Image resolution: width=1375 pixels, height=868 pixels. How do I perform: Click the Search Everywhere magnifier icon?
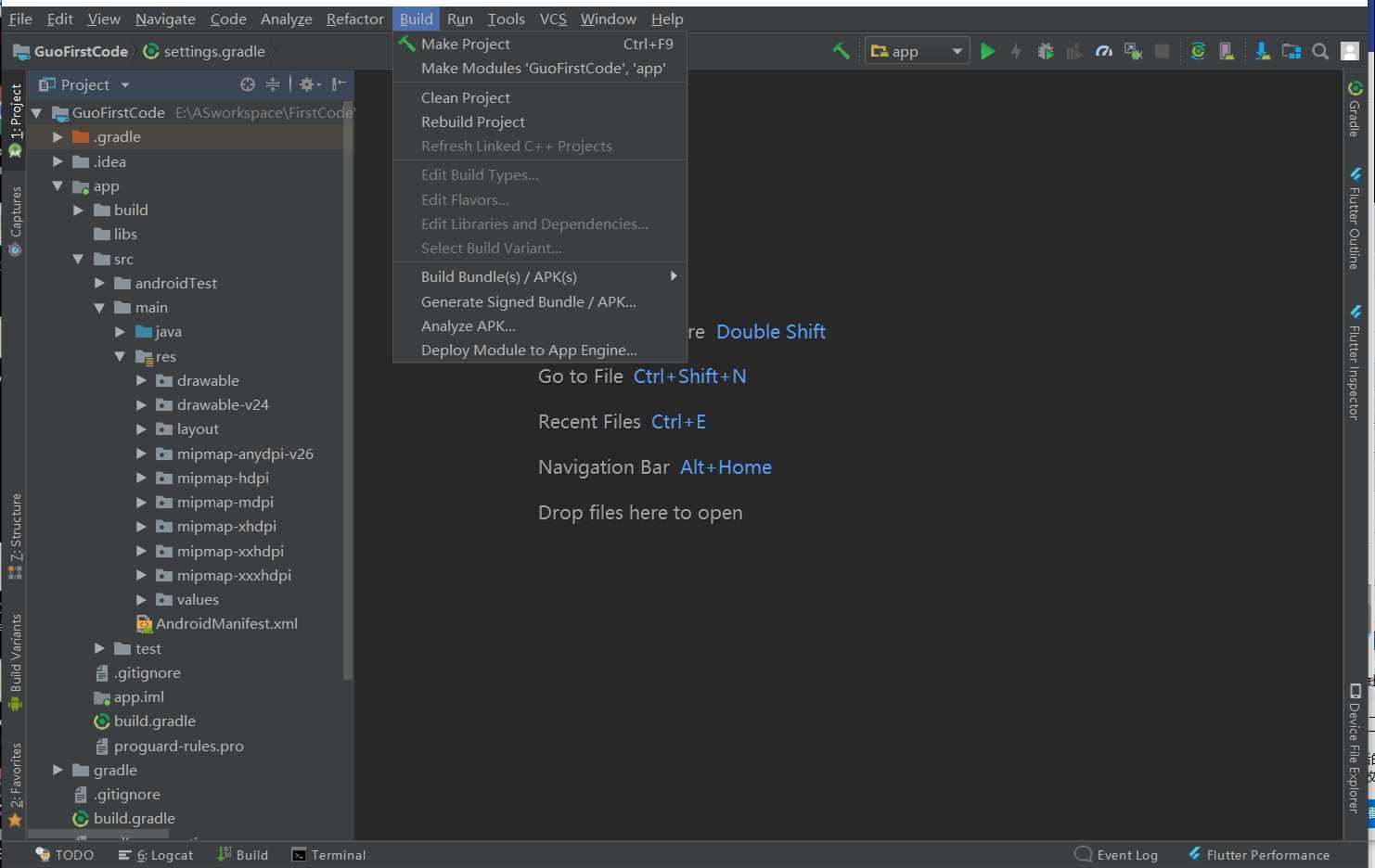coord(1320,51)
